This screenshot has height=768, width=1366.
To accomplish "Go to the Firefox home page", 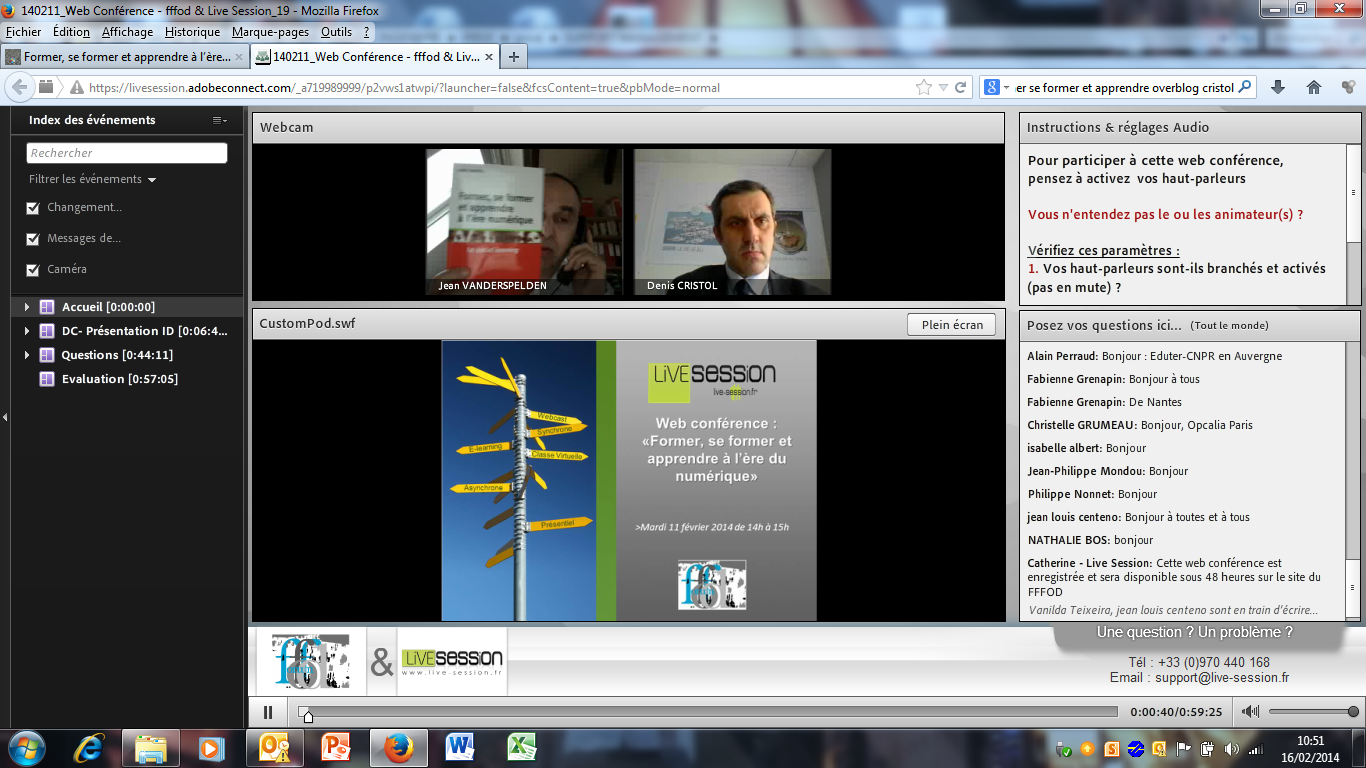I will point(1314,88).
